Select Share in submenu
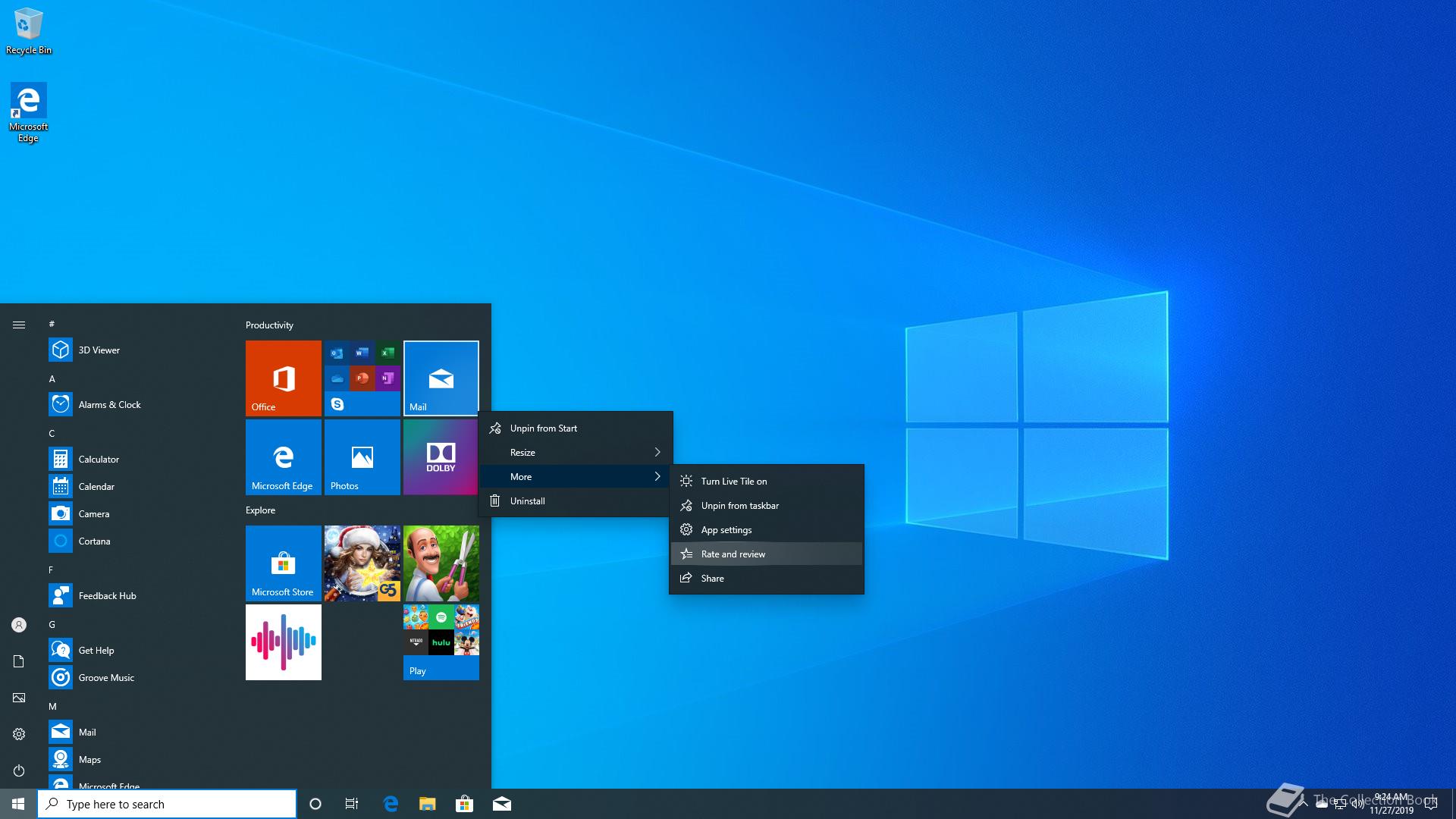The height and width of the screenshot is (819, 1456). (767, 579)
